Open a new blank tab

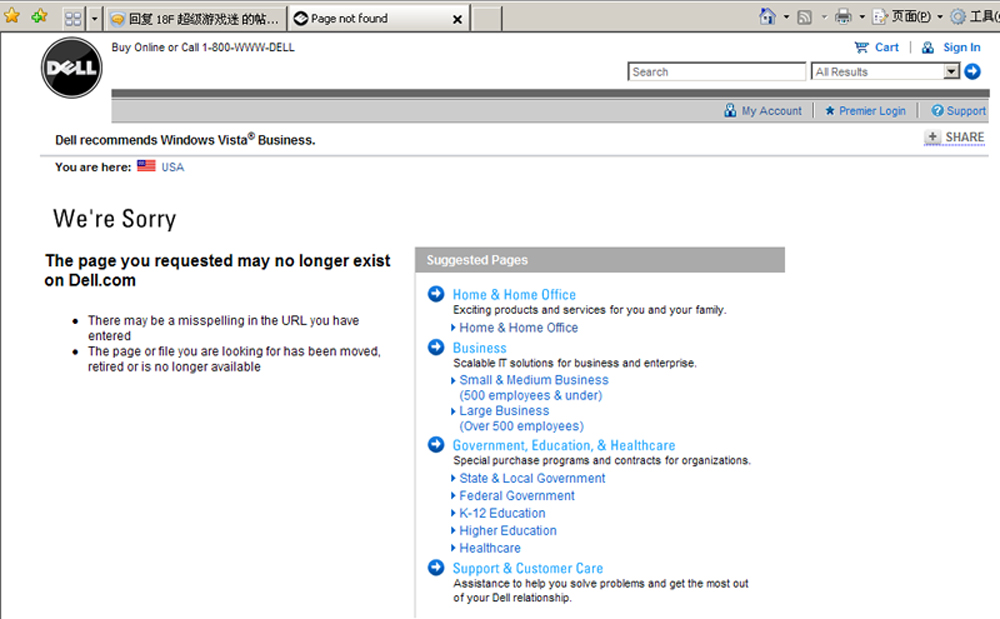click(x=487, y=18)
